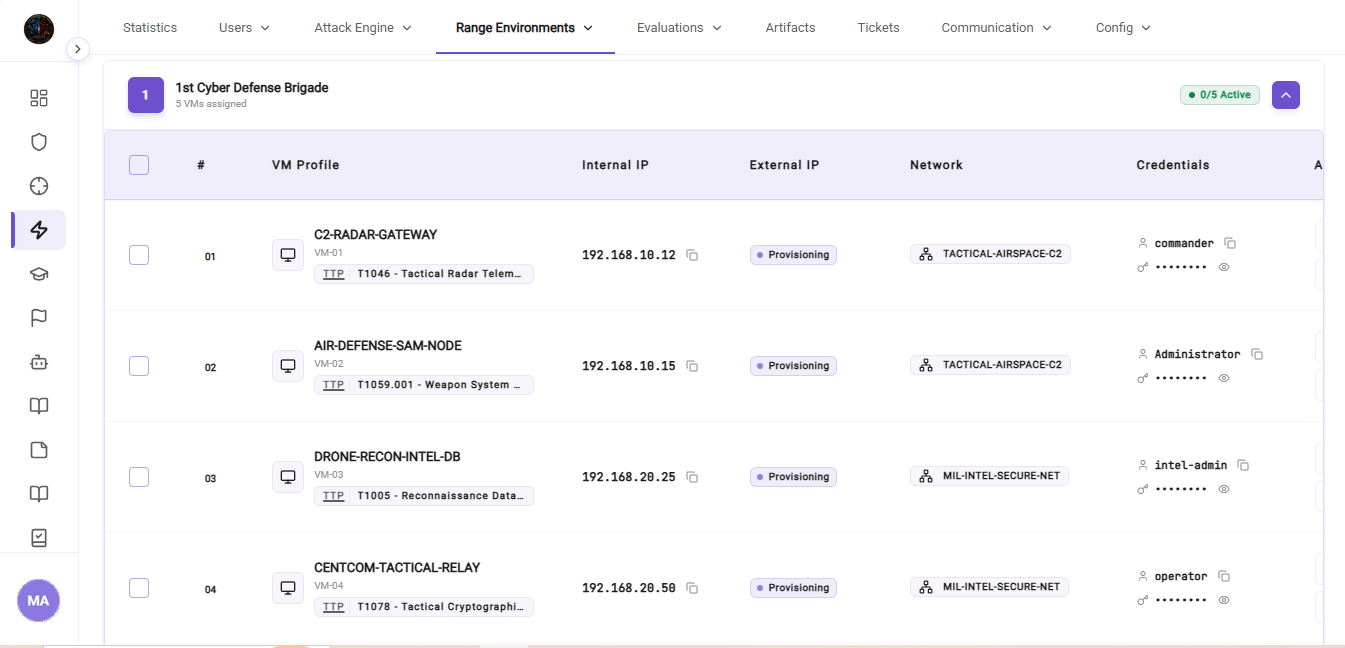Viewport: 1345px width, 648px height.
Task: Open the Config dropdown menu
Action: 1124,28
